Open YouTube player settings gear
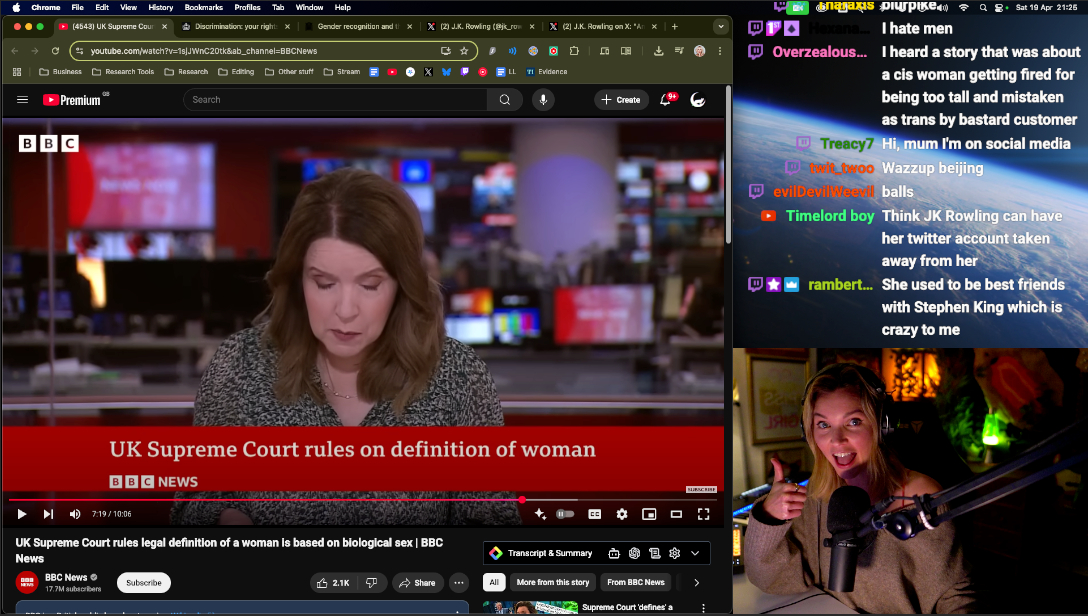Image resolution: width=1088 pixels, height=616 pixels. [x=622, y=514]
